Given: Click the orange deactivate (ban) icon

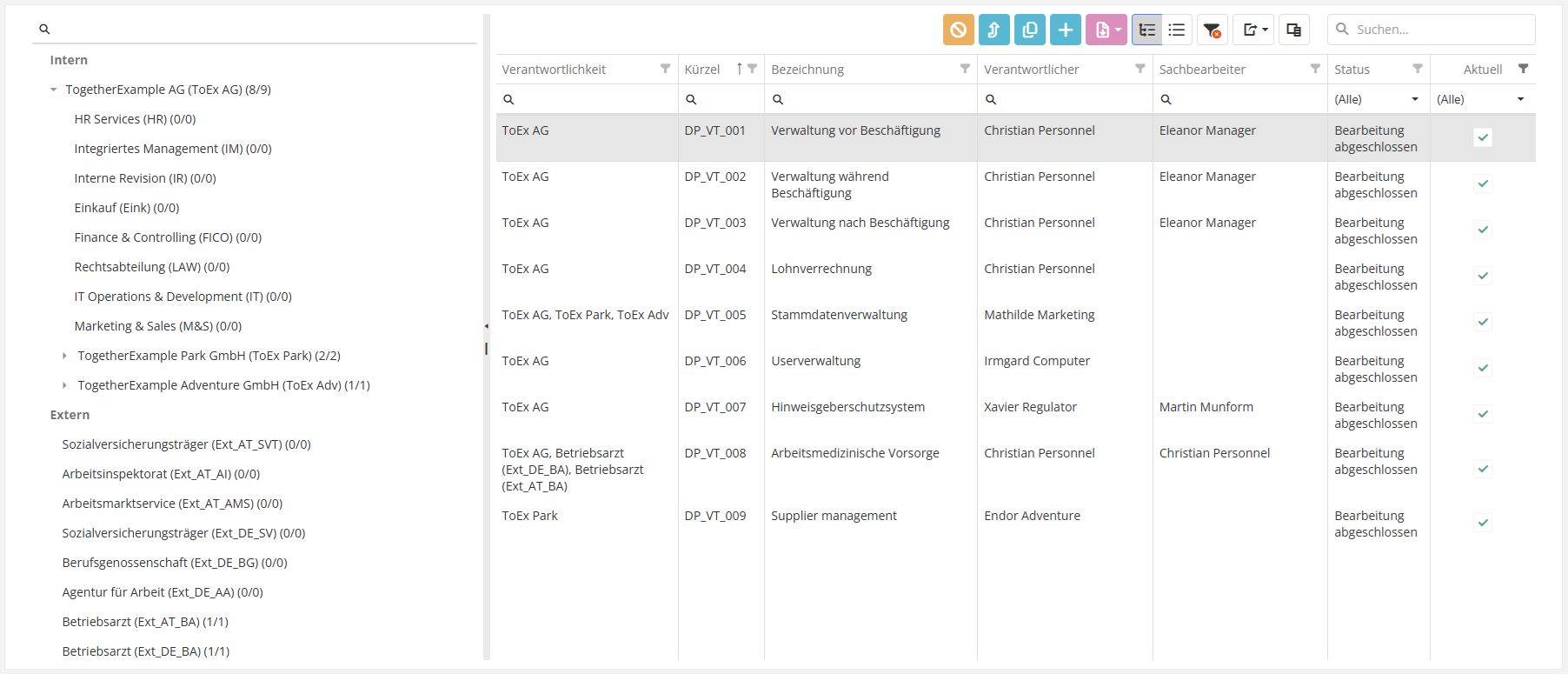Looking at the screenshot, I should tap(958, 30).
